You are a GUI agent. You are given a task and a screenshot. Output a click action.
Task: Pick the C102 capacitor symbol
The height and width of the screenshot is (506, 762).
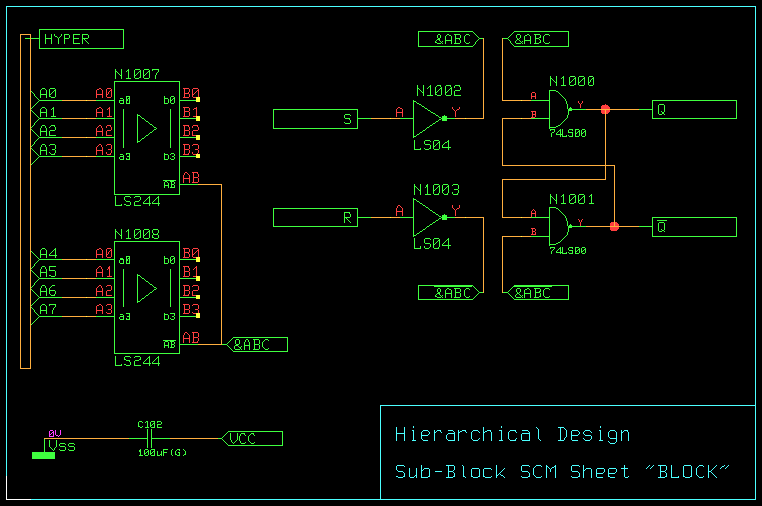(149, 438)
